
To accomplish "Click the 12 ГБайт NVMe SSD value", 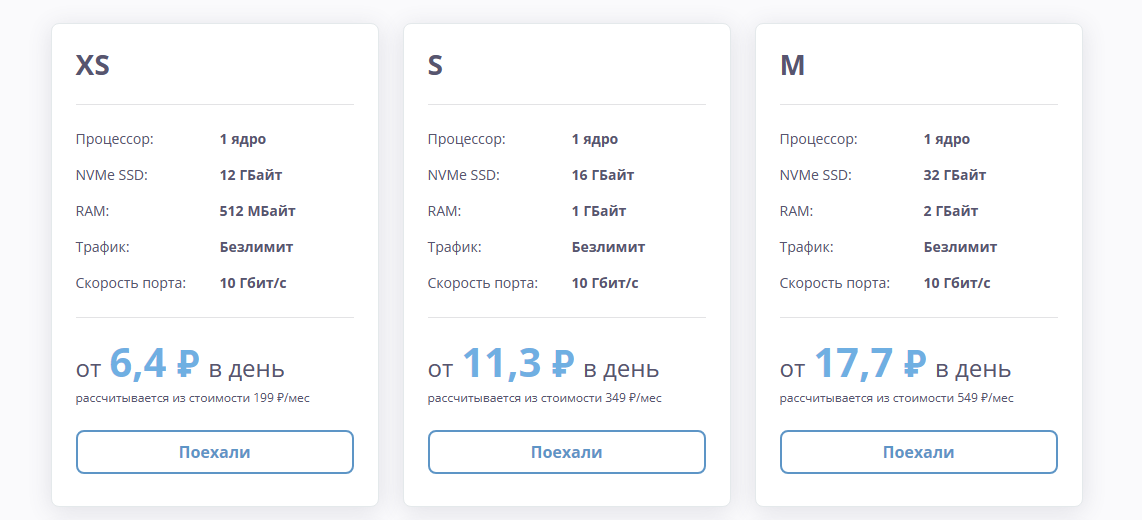I will (x=251, y=176).
